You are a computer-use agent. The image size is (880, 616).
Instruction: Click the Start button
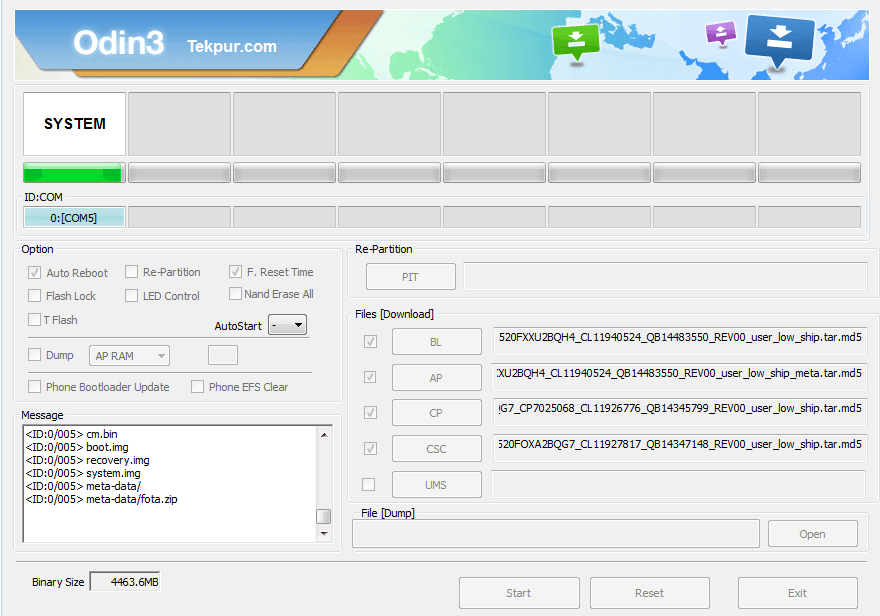point(519,593)
